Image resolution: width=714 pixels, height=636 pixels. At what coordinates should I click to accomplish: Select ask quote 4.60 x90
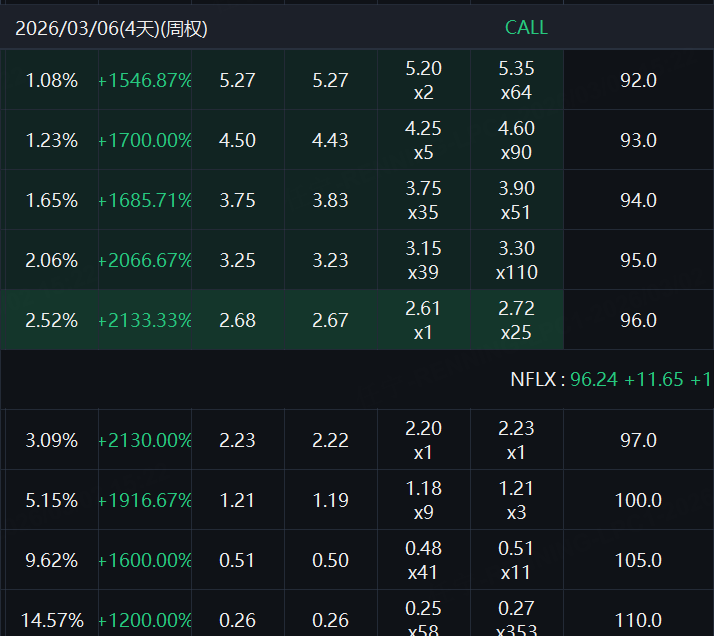(516, 140)
